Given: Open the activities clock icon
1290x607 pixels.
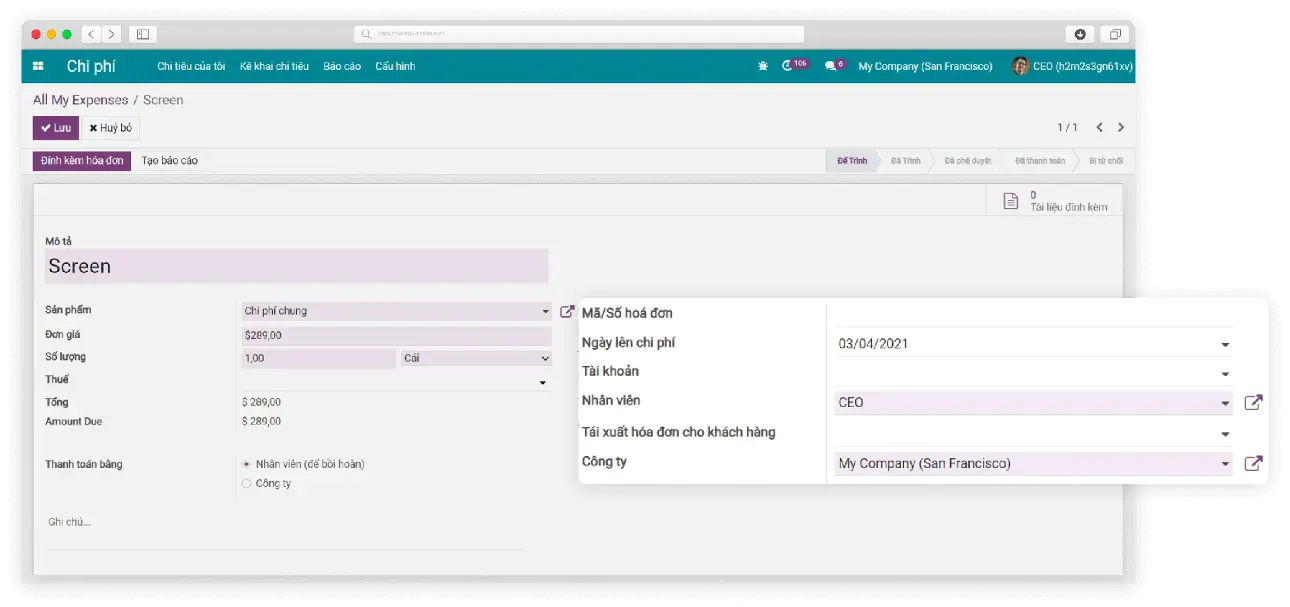Looking at the screenshot, I should point(788,66).
